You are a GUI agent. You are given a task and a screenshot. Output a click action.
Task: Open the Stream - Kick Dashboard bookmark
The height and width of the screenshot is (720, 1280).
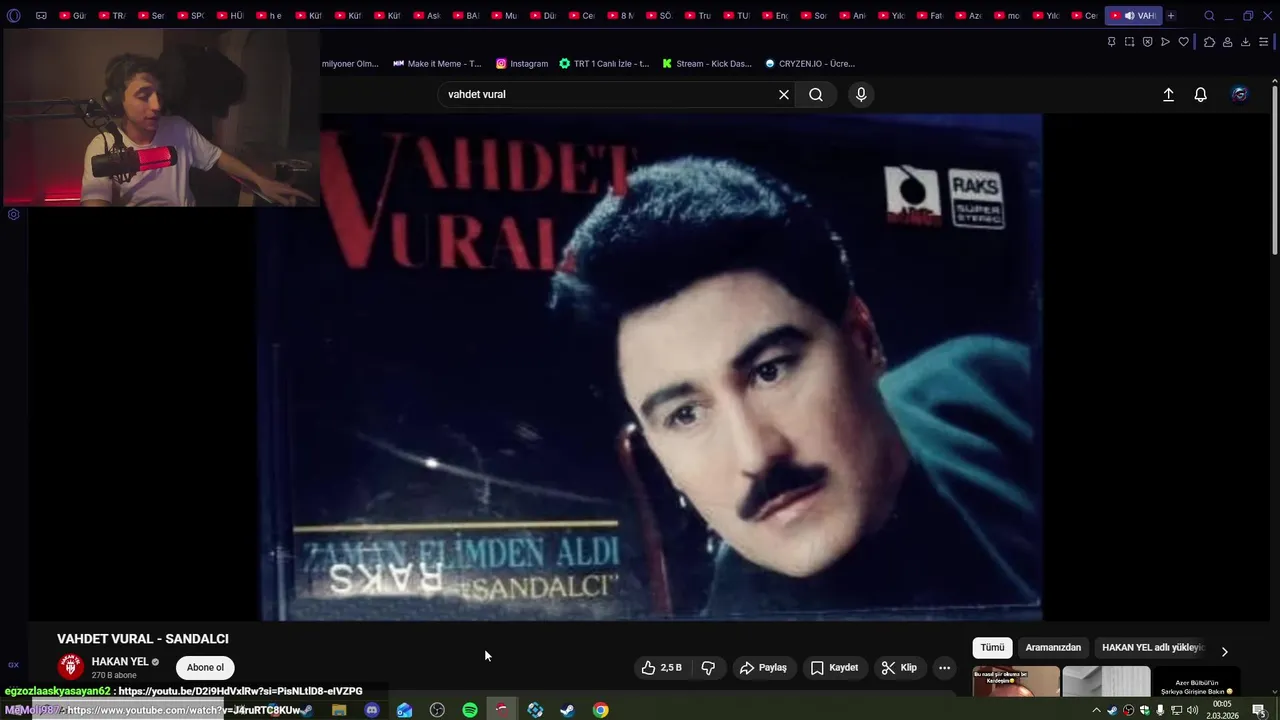pyautogui.click(x=707, y=63)
